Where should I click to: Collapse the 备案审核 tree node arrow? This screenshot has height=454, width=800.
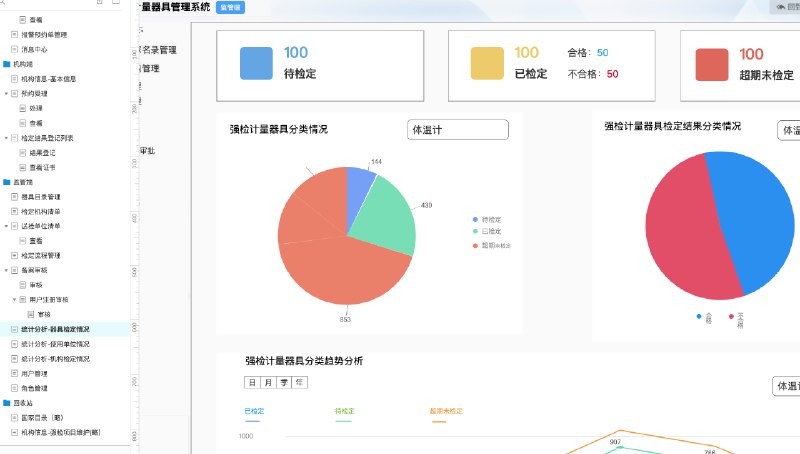6,270
